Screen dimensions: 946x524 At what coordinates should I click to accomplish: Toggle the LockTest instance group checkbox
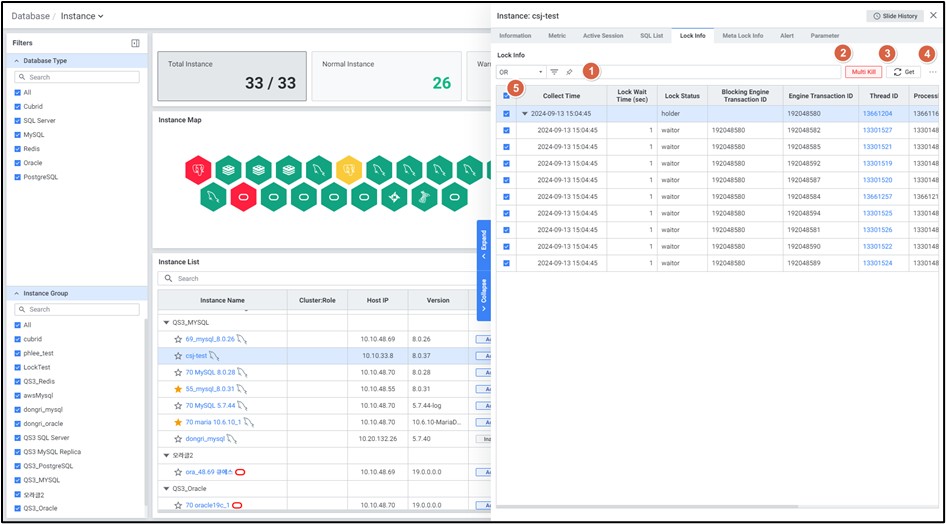tap(17, 367)
